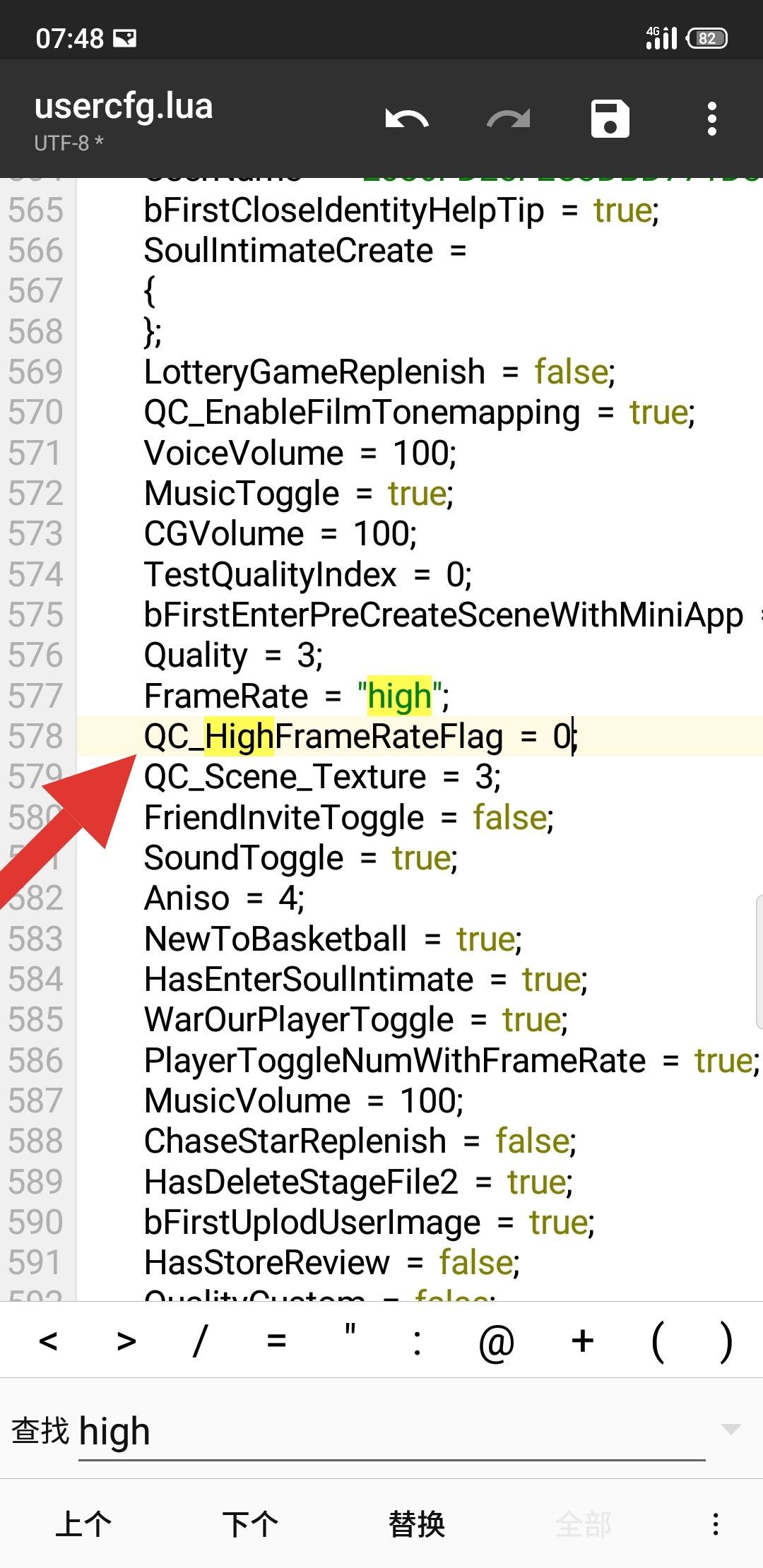Image resolution: width=763 pixels, height=1568 pixels.
Task: Click the 查找 search field containing high
Action: click(392, 1432)
